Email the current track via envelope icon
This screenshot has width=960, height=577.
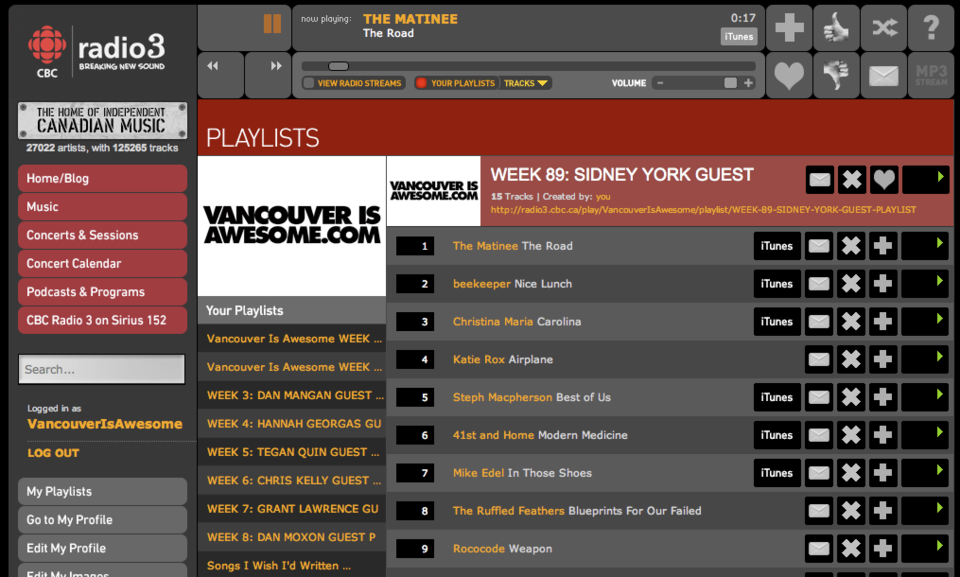point(884,75)
